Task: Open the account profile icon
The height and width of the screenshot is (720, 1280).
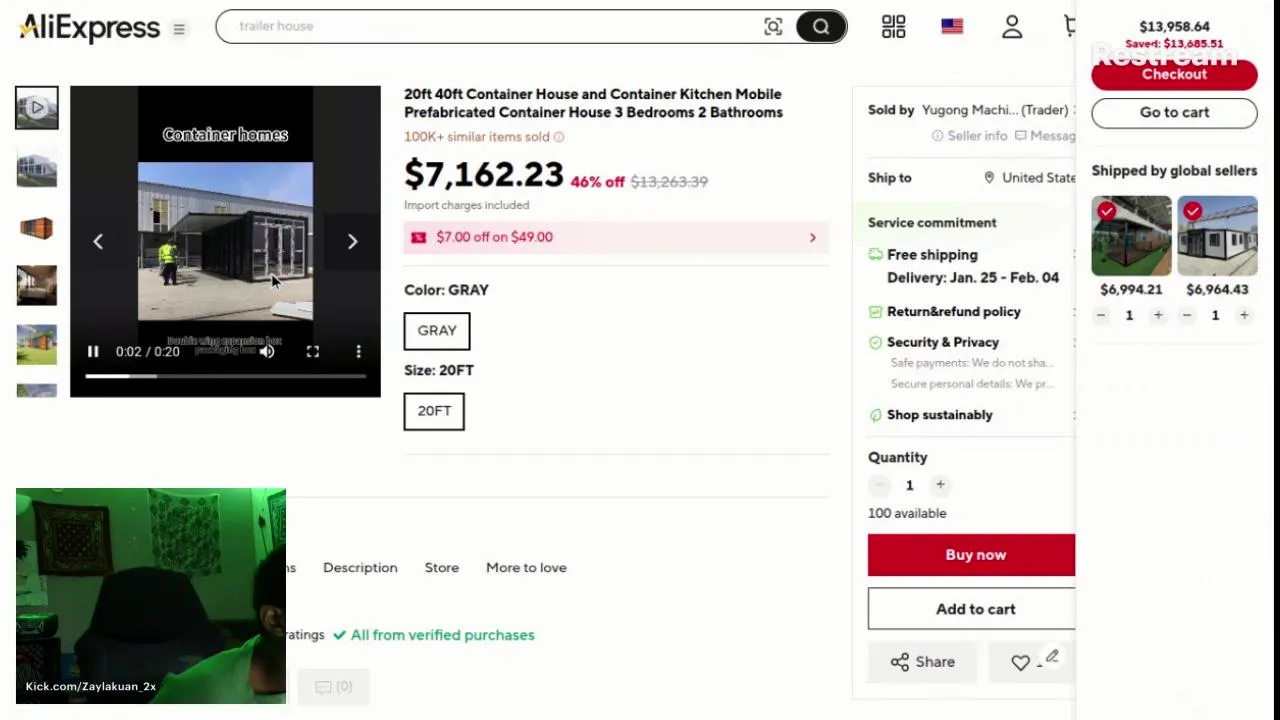Action: pyautogui.click(x=1012, y=27)
